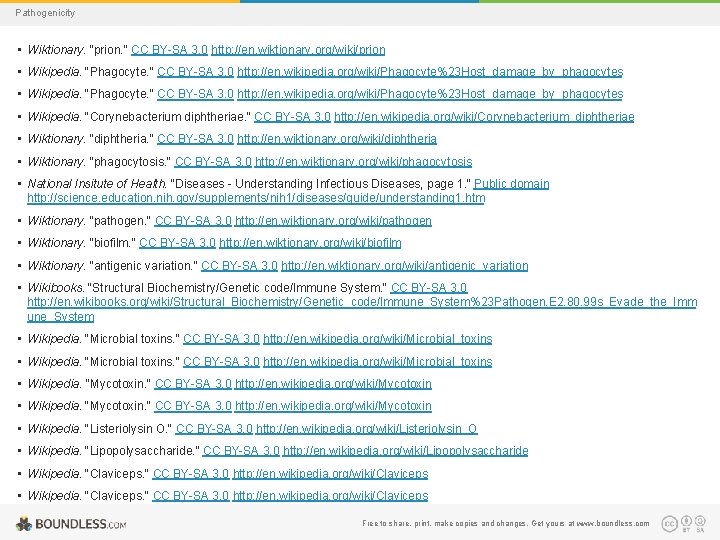Screen dimensions: 720x540
Task: Open the wiktionary.org/wiki/antigenic_variation URL
Action: pyautogui.click(x=405, y=266)
